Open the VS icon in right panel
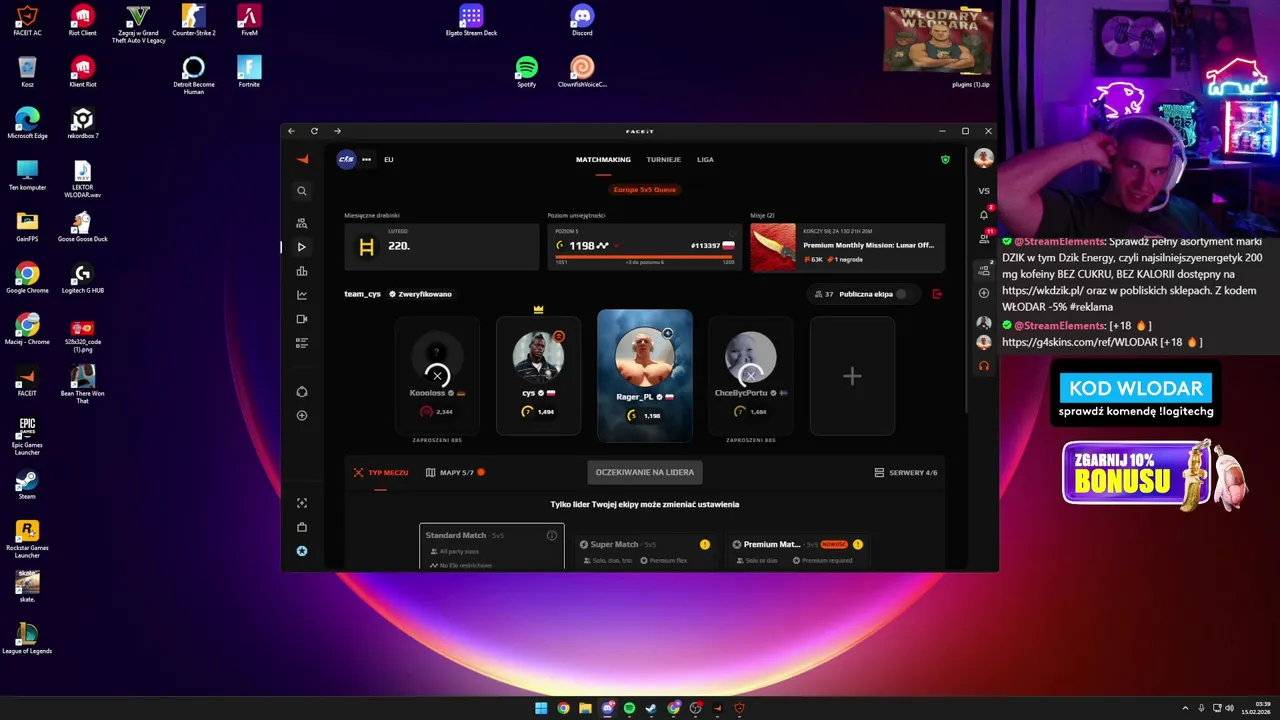 click(984, 191)
